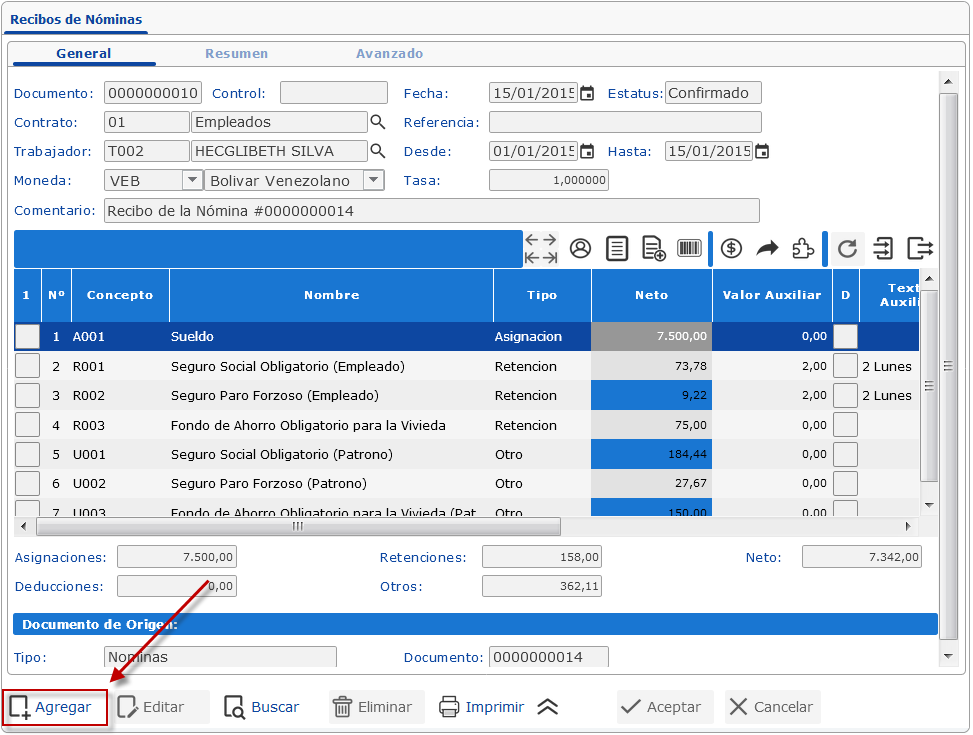This screenshot has width=973, height=735.
Task: Open the Bolivar Venezolano dropdown arrow
Action: coord(373,180)
